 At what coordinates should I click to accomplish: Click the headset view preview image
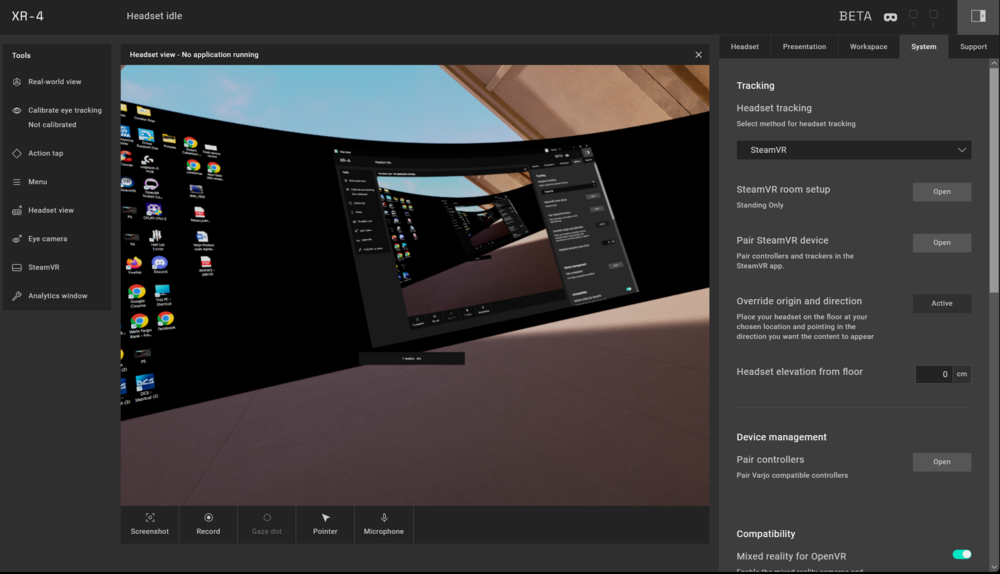click(x=415, y=285)
